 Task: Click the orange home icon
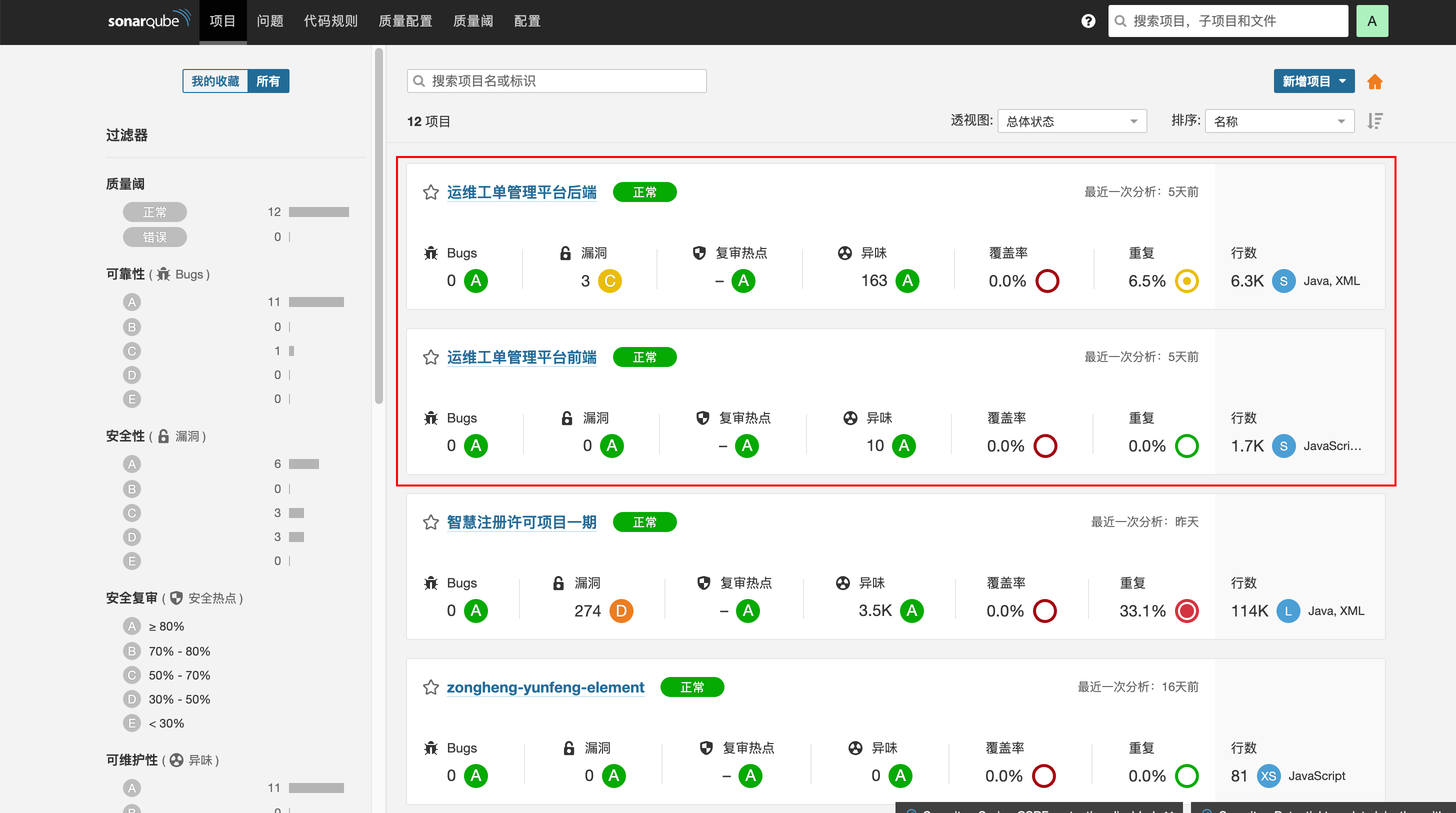[1374, 81]
